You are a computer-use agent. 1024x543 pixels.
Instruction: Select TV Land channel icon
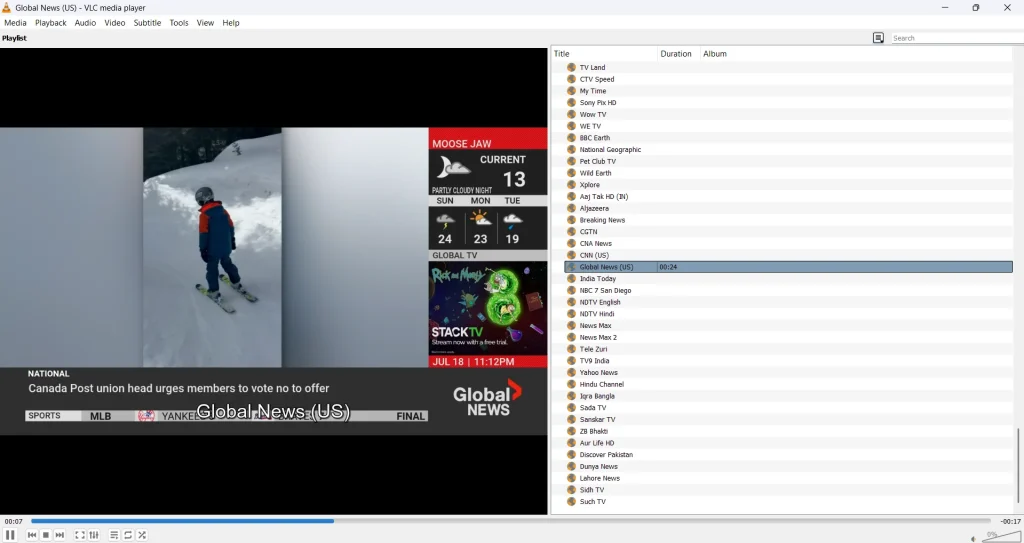point(571,67)
